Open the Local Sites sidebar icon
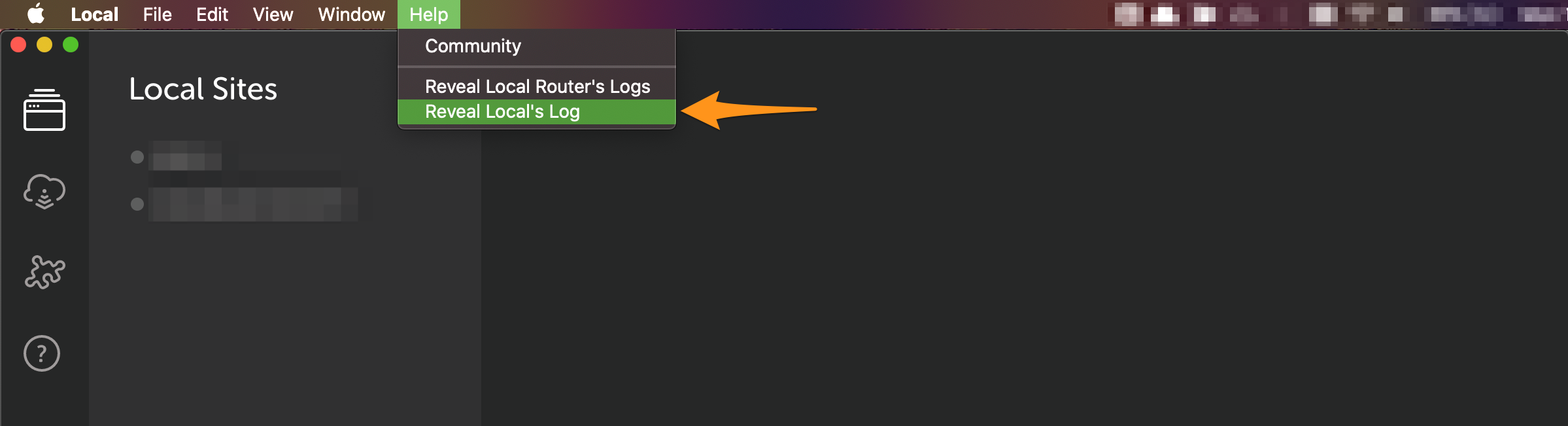This screenshot has width=1568, height=426. coord(44,109)
